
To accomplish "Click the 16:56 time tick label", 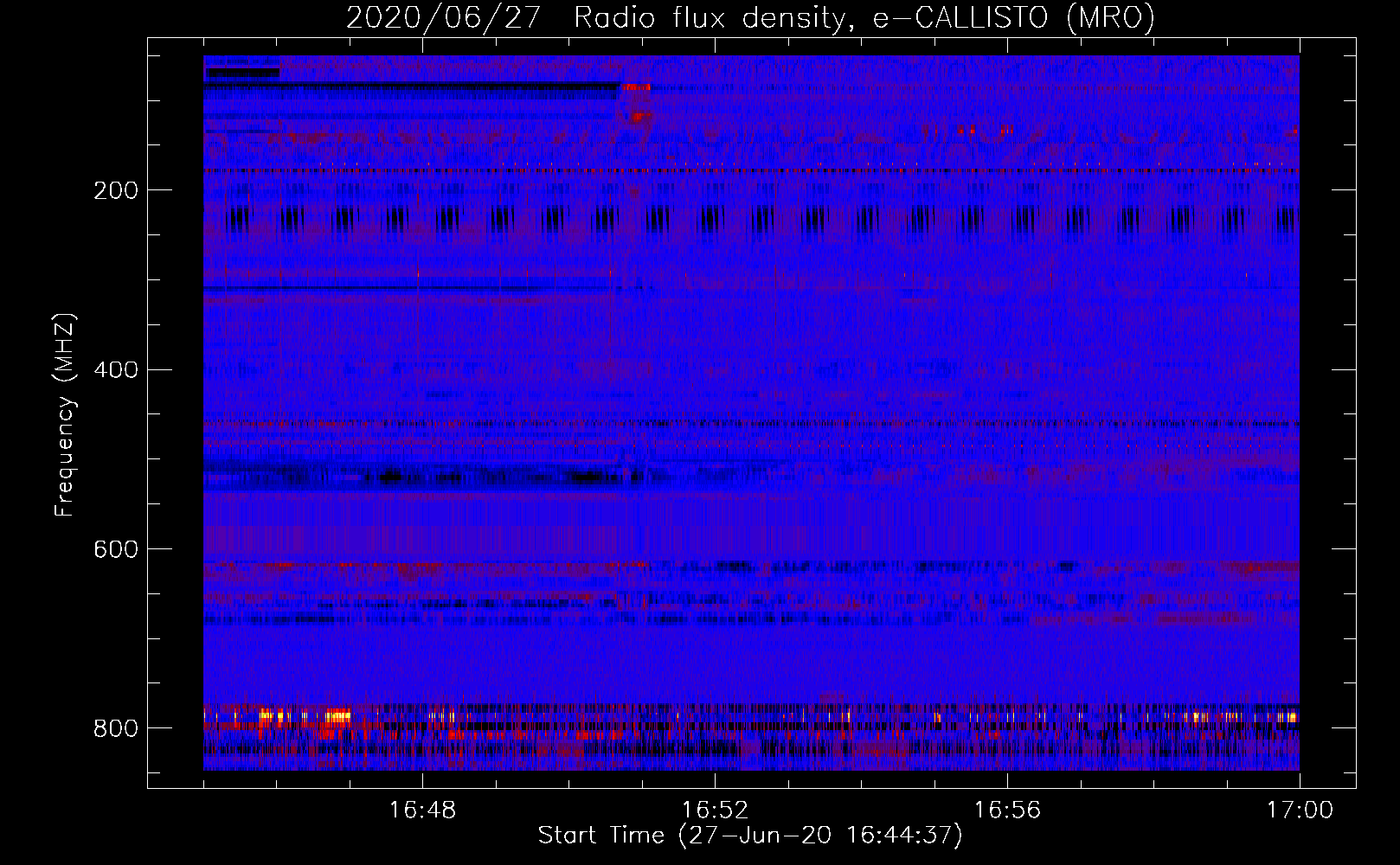I will pos(1007,811).
